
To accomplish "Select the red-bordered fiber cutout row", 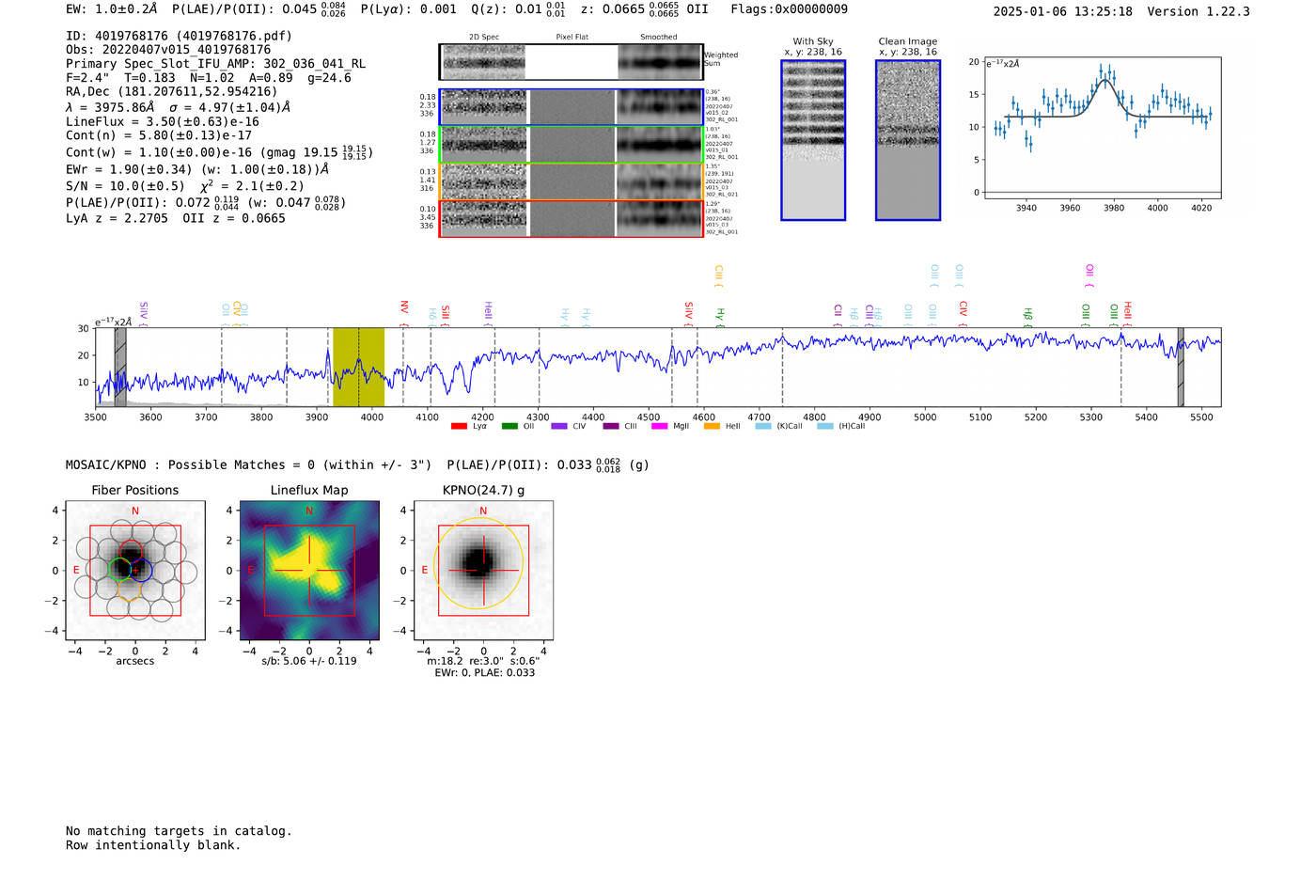I will [x=571, y=218].
